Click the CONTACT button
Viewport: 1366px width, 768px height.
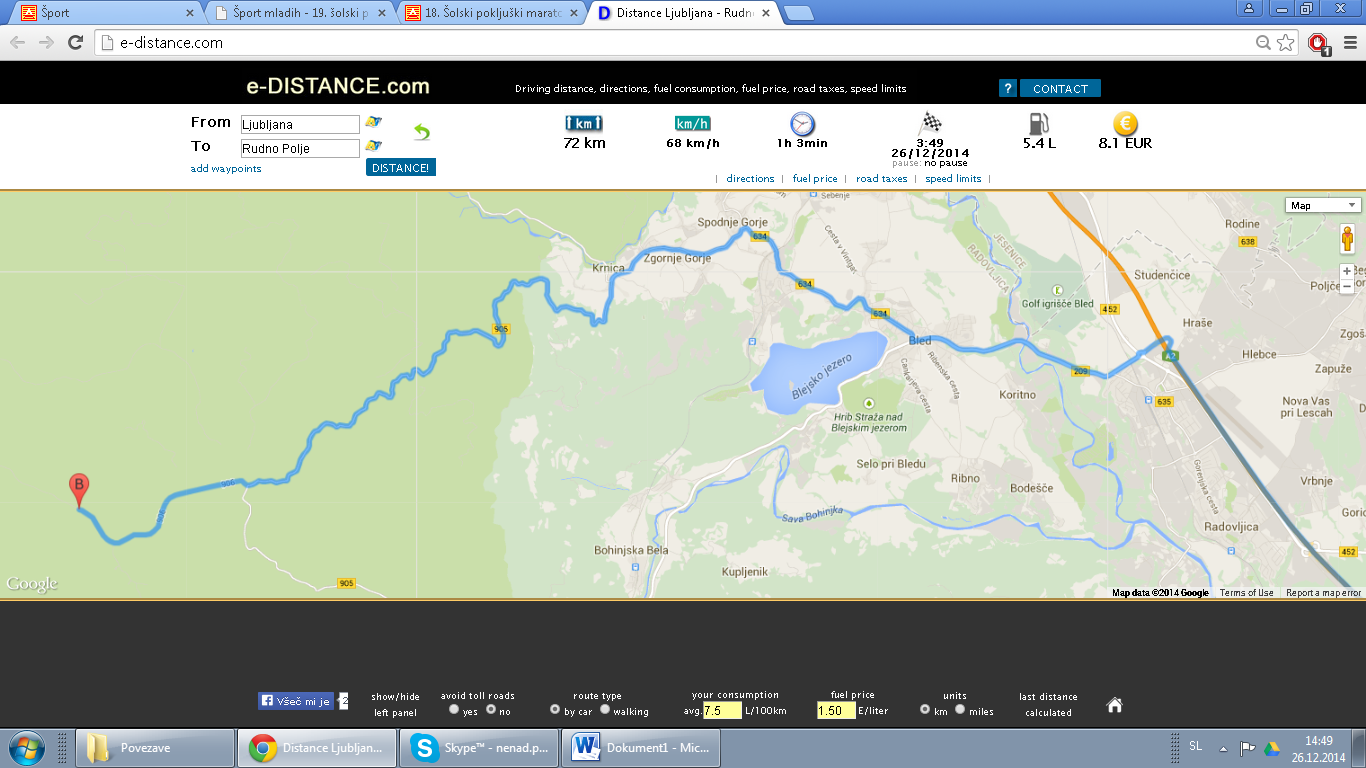point(1060,88)
